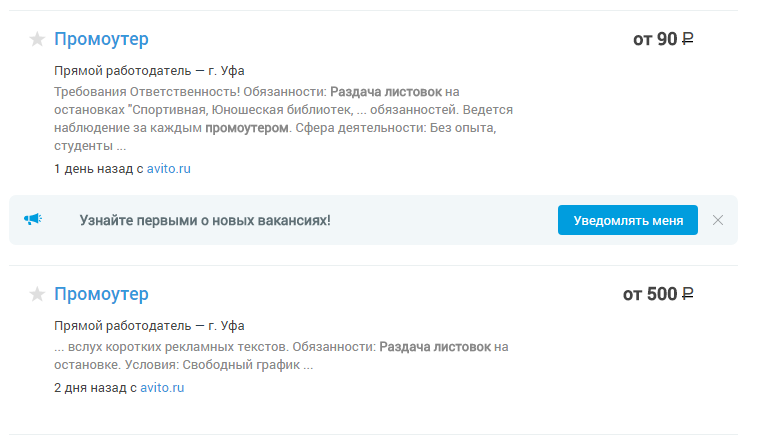Open the Промоутер listing with salary от 500 ₽
This screenshot has width=769, height=437.
click(101, 294)
